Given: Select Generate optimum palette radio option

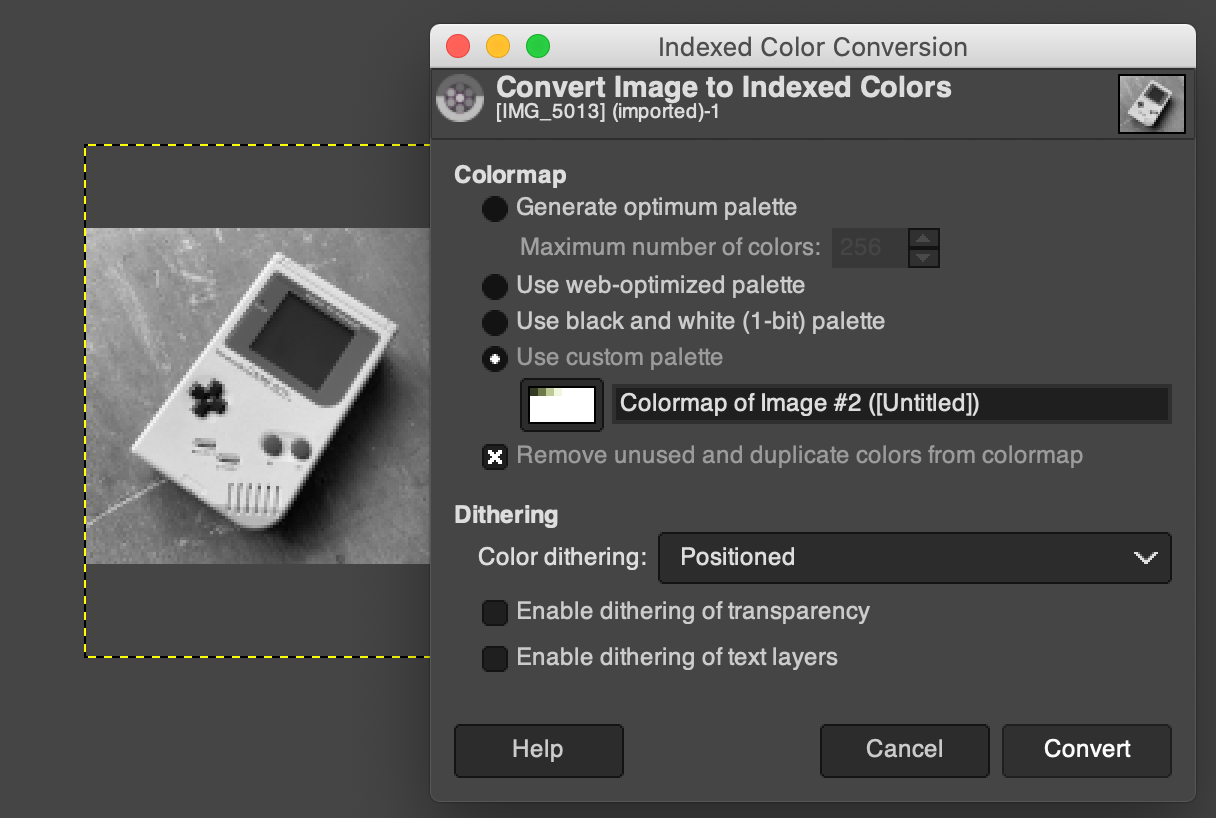Looking at the screenshot, I should (494, 209).
